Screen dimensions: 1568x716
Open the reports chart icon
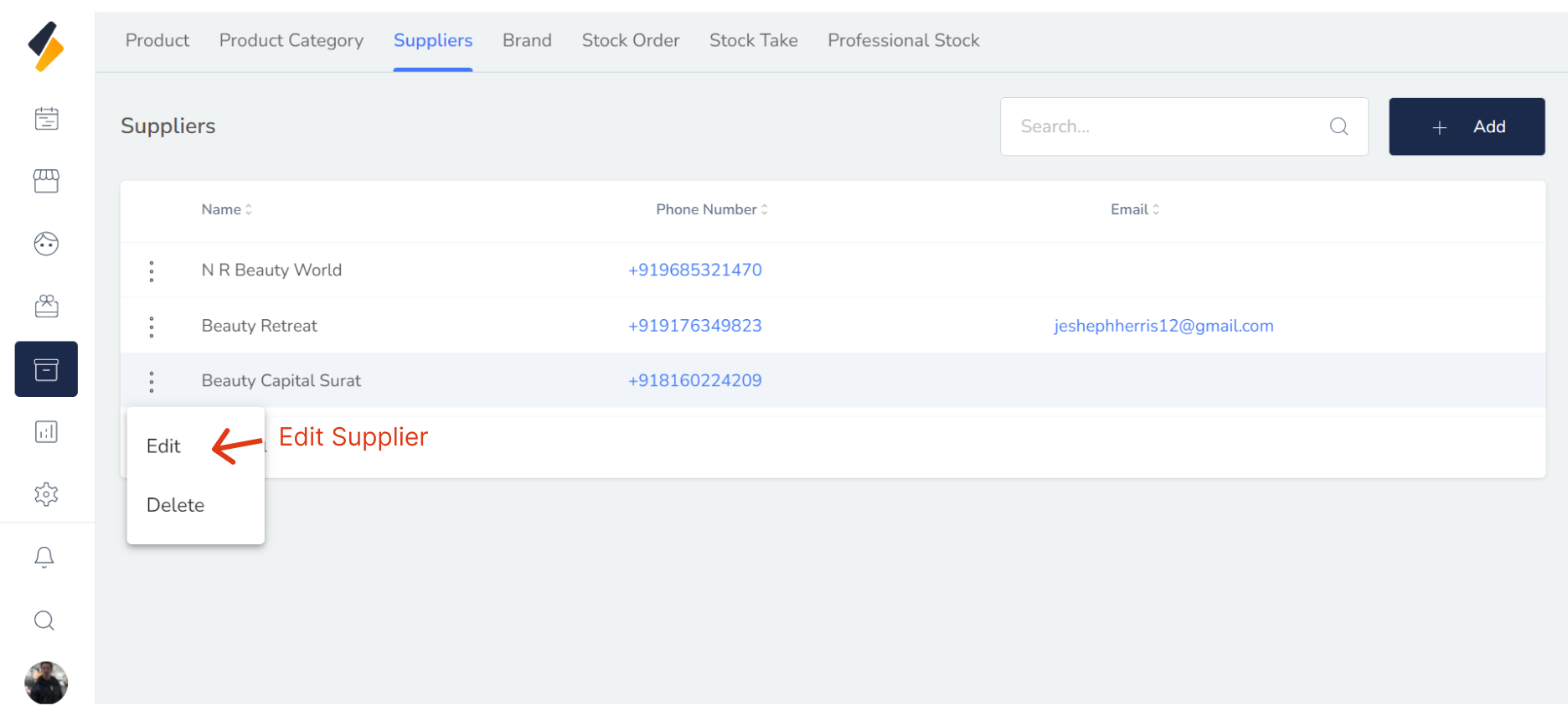(46, 432)
